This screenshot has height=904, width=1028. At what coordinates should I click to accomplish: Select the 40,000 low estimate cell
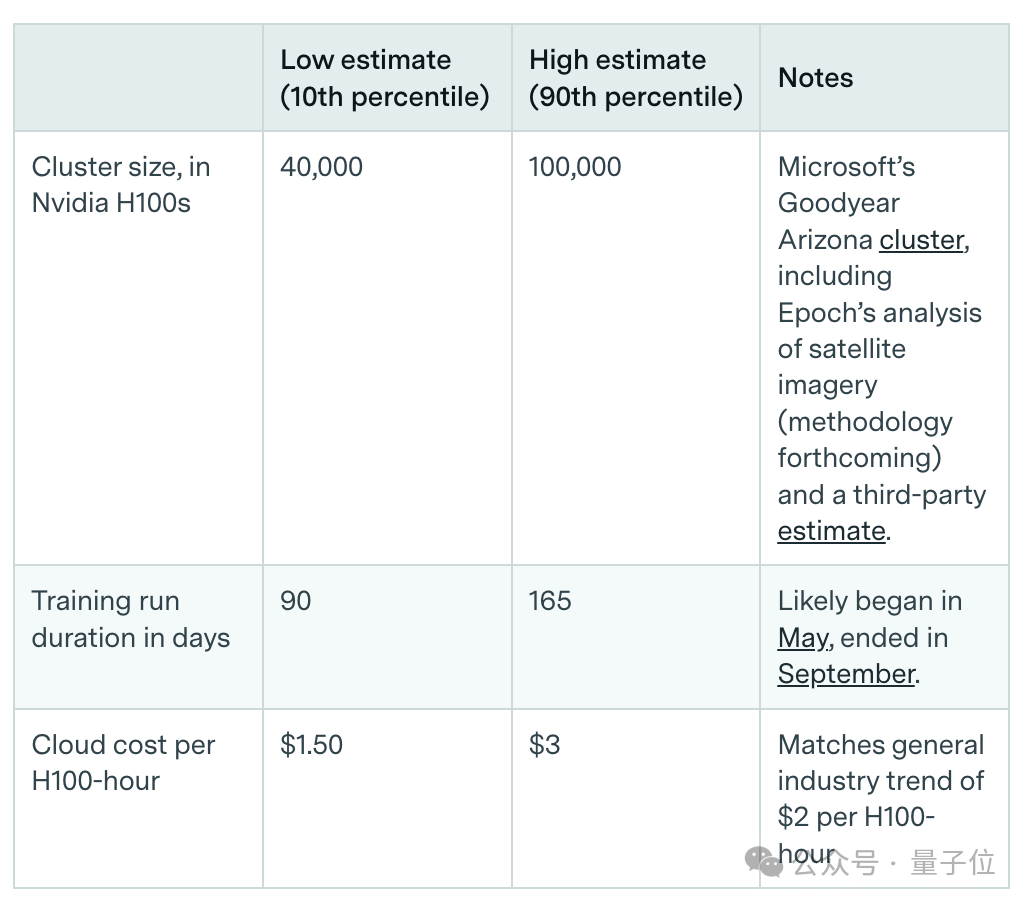click(321, 167)
